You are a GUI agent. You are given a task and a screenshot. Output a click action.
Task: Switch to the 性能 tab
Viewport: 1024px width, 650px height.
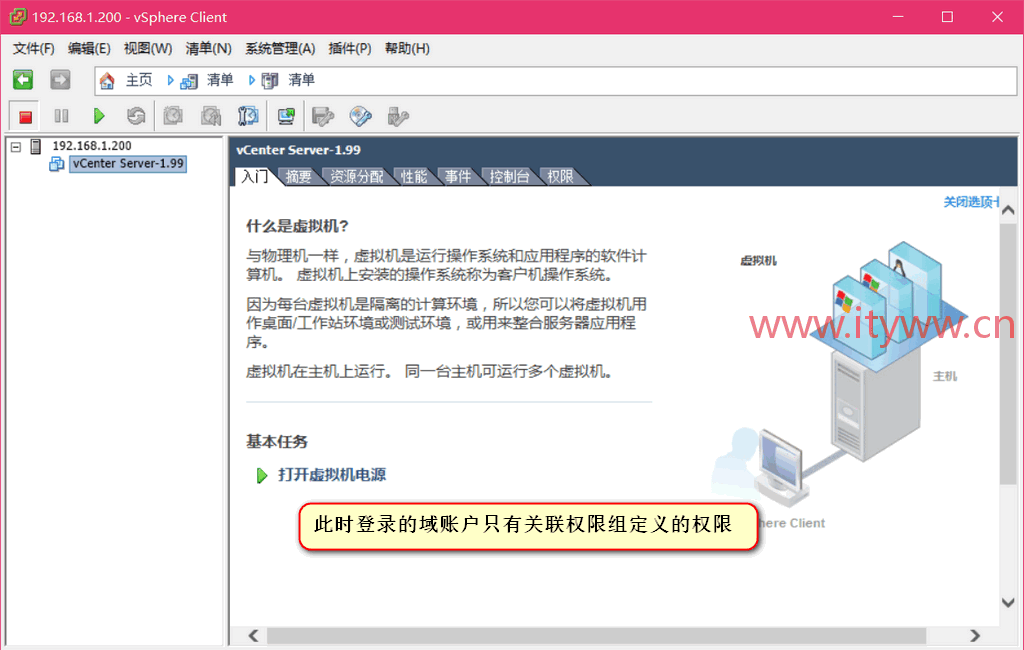pyautogui.click(x=413, y=176)
